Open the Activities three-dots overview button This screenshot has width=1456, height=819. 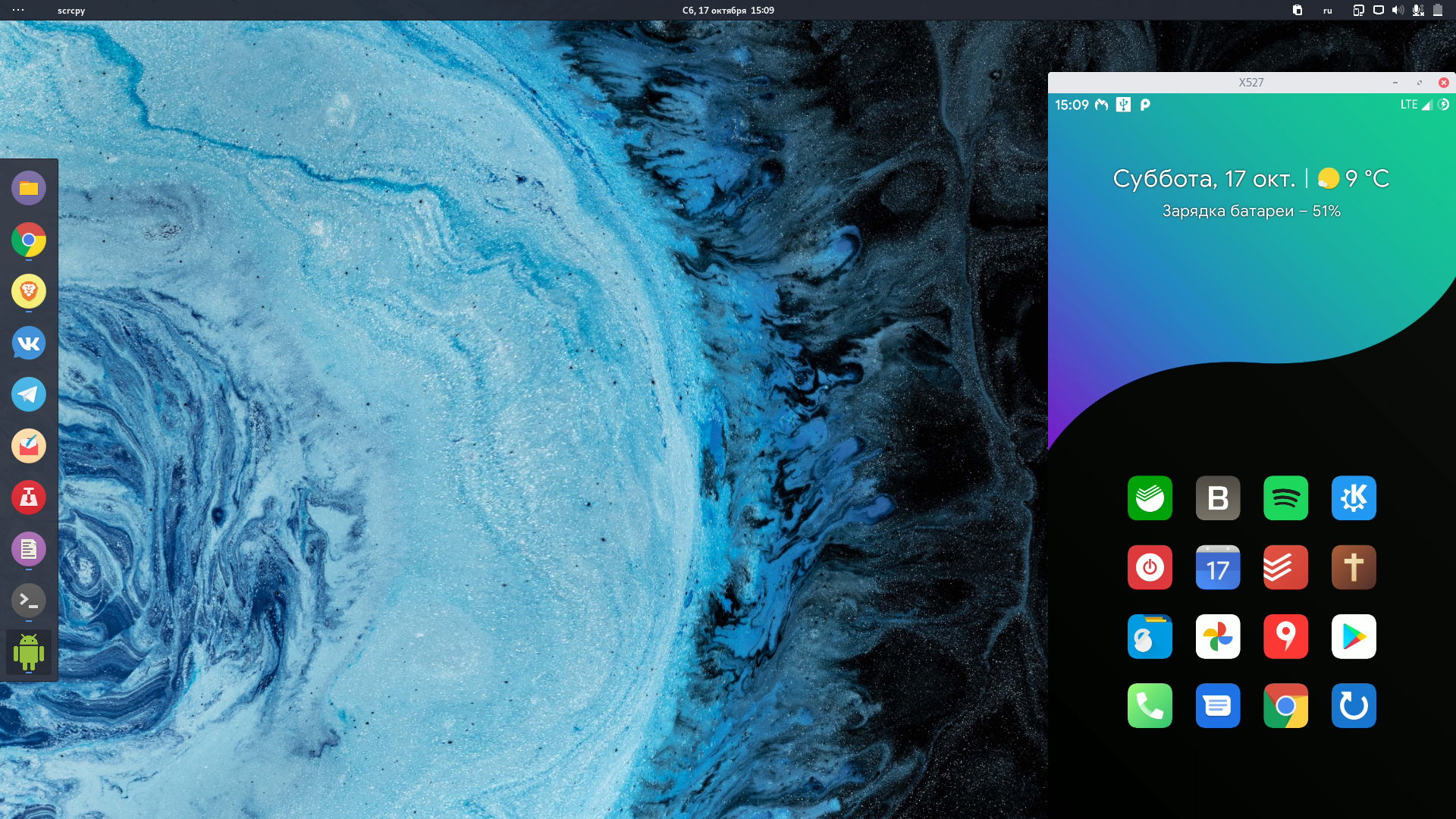[18, 10]
